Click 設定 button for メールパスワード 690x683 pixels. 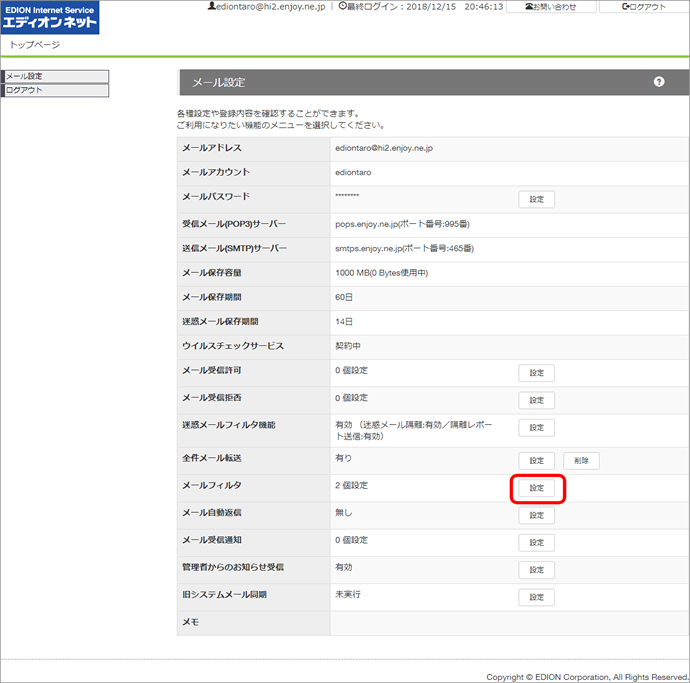(x=536, y=199)
